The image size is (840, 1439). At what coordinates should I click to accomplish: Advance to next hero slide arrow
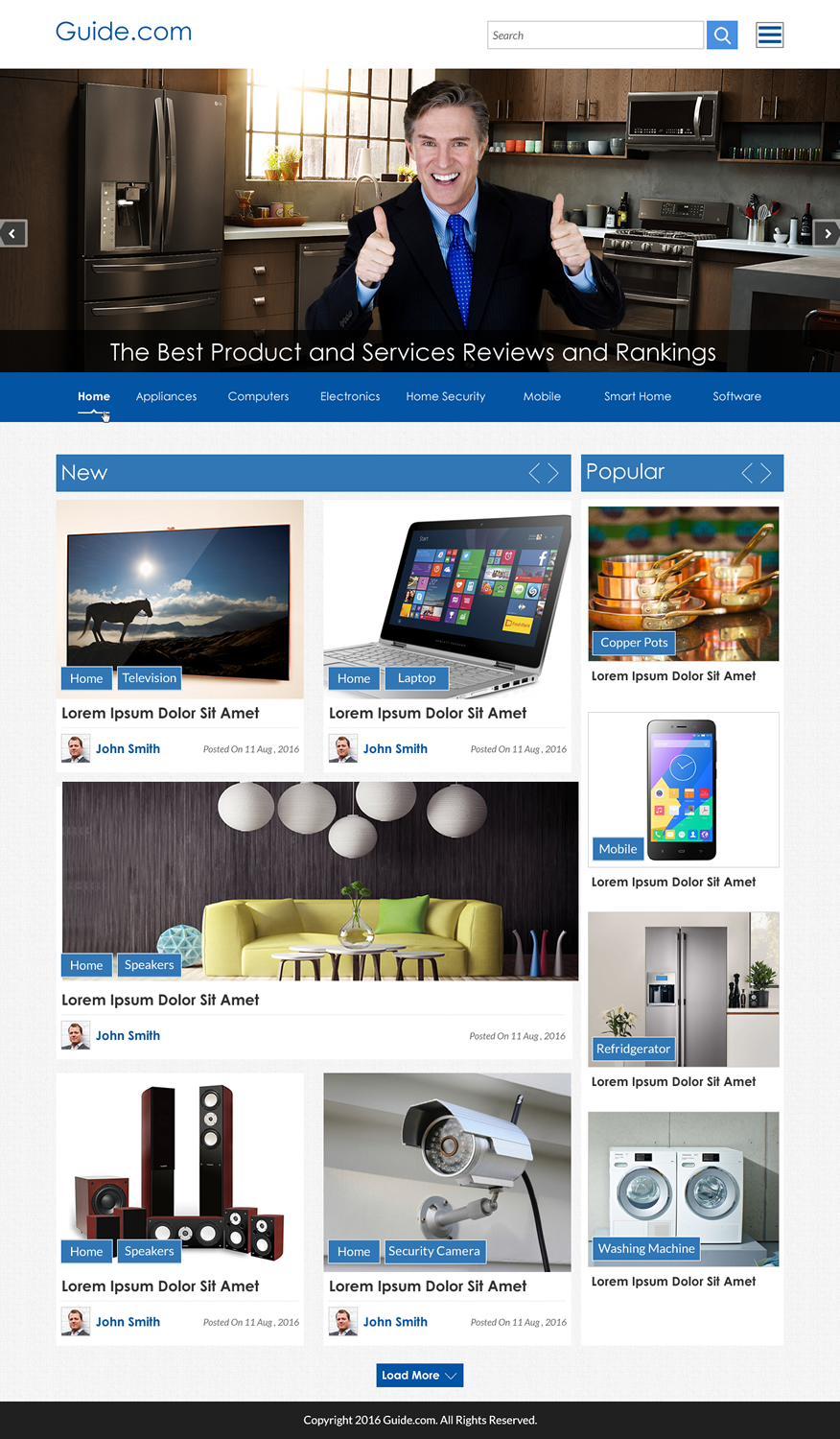(828, 233)
